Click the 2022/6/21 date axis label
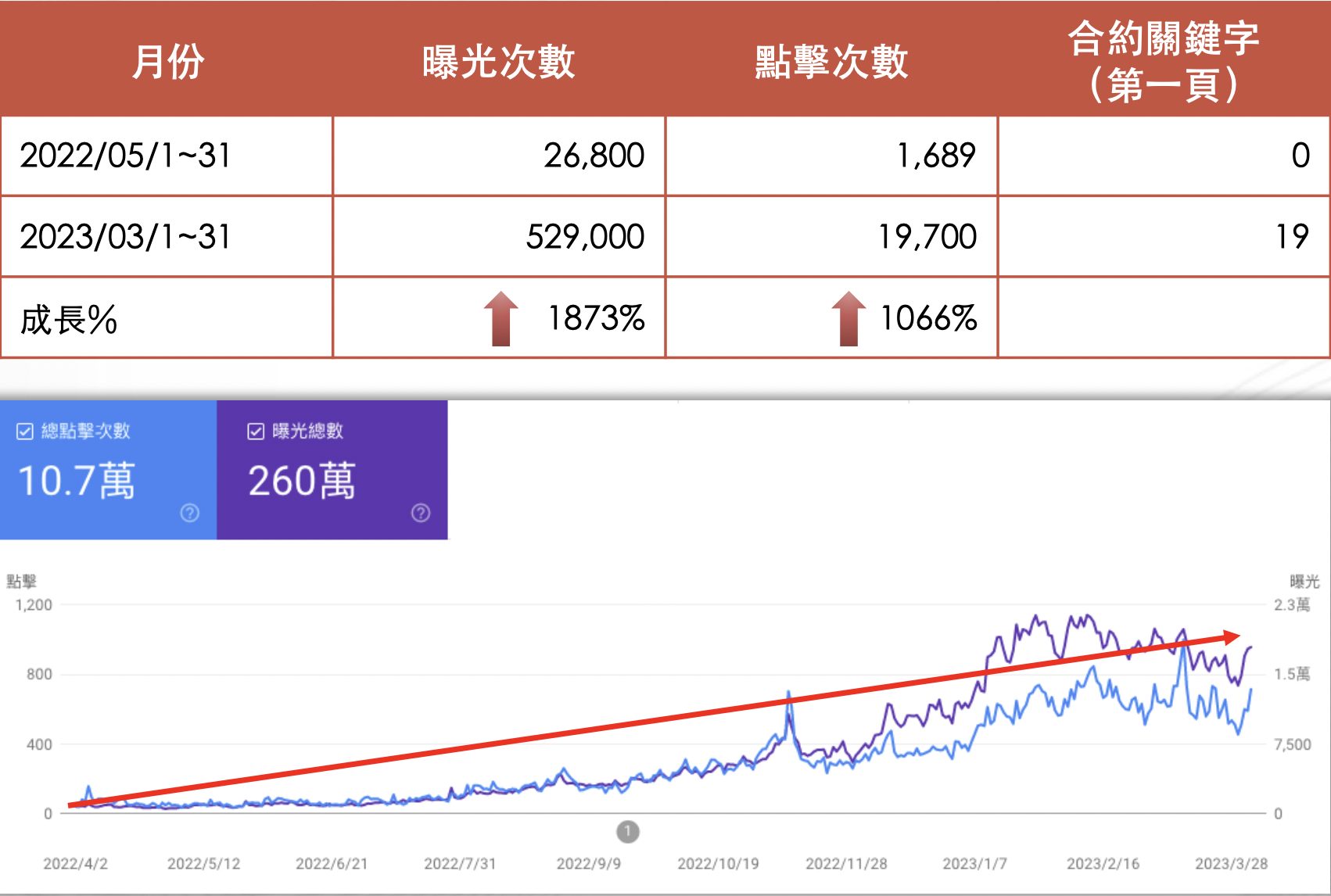The height and width of the screenshot is (896, 1331). tap(332, 863)
